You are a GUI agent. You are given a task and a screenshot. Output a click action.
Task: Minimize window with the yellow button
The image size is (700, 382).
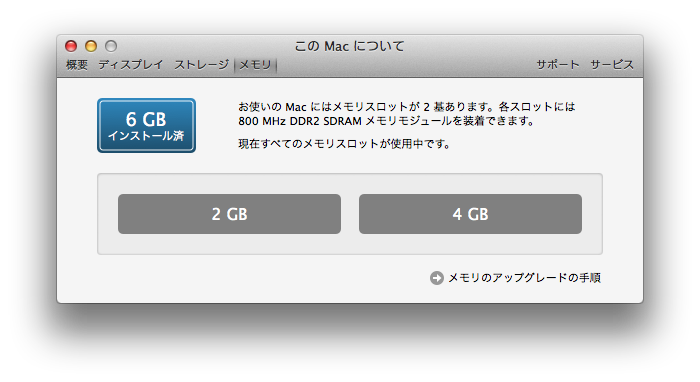(x=91, y=46)
